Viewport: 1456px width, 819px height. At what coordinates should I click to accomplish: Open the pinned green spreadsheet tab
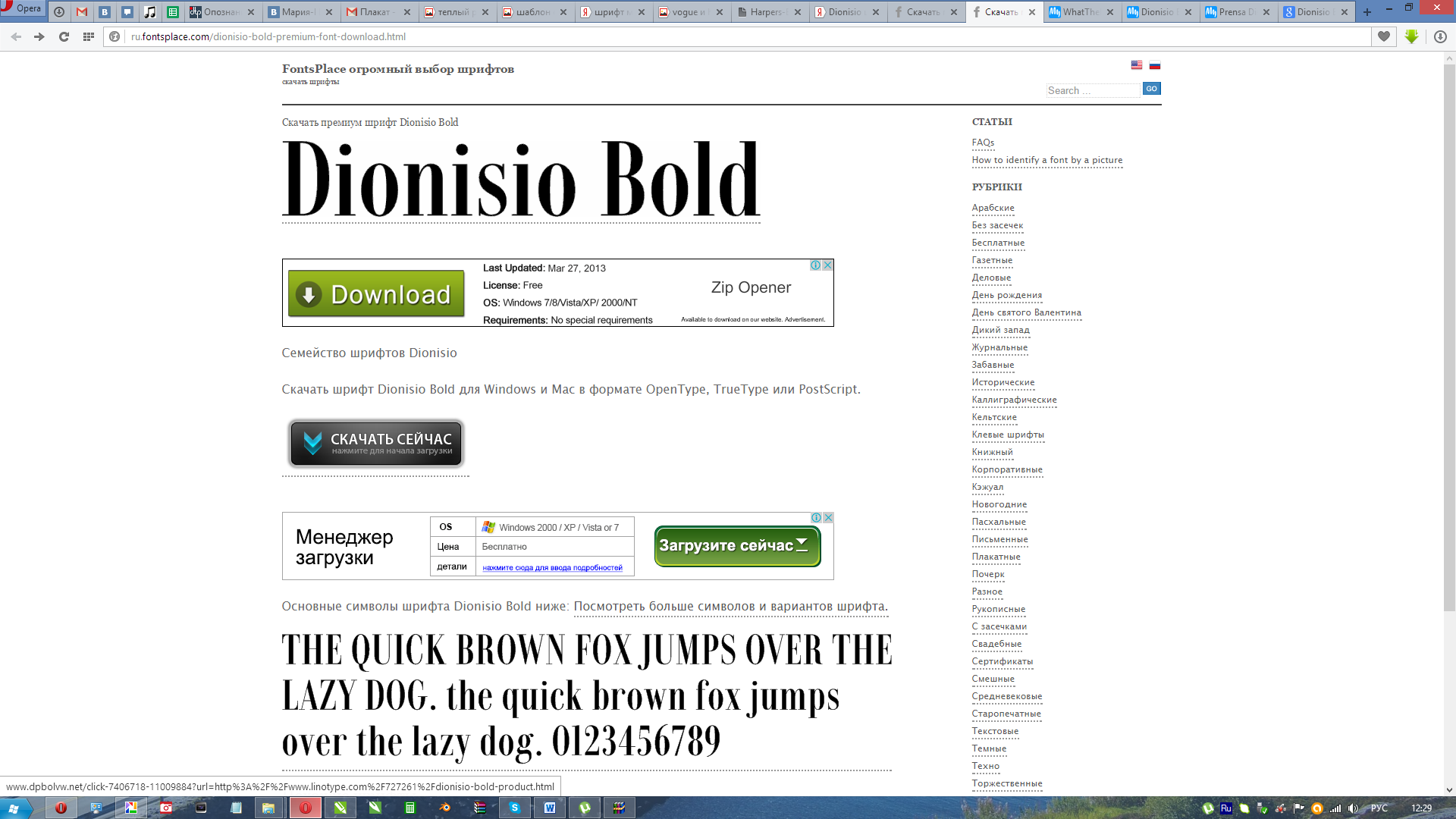pyautogui.click(x=173, y=12)
